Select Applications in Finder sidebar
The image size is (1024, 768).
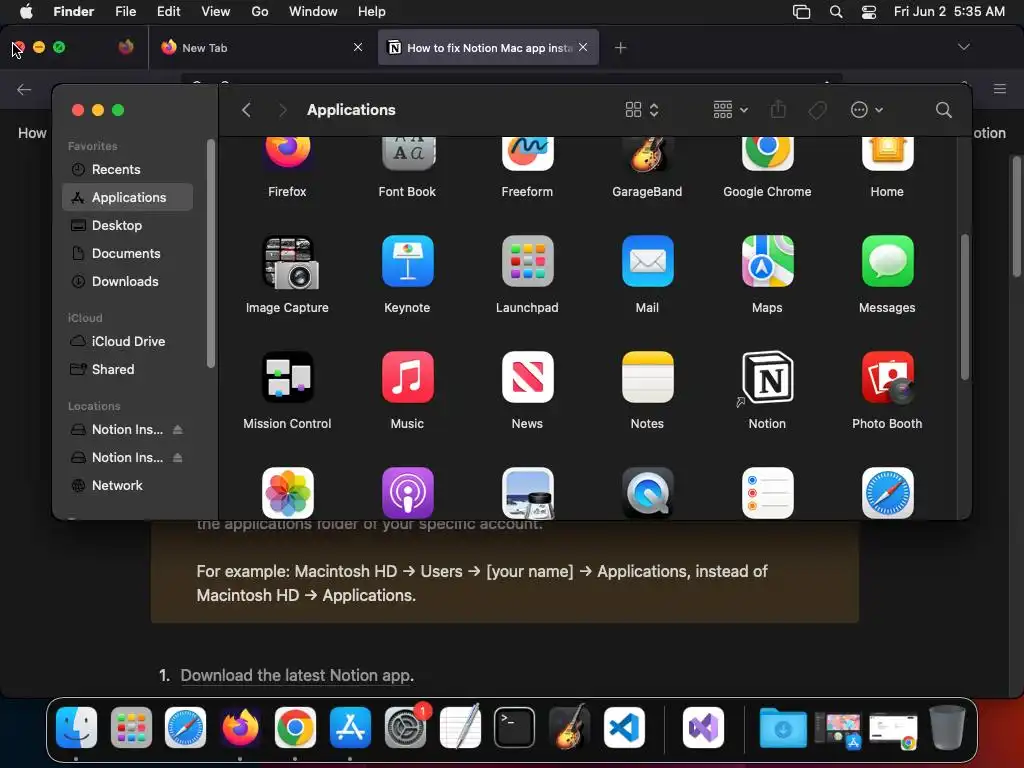[x=127, y=197]
